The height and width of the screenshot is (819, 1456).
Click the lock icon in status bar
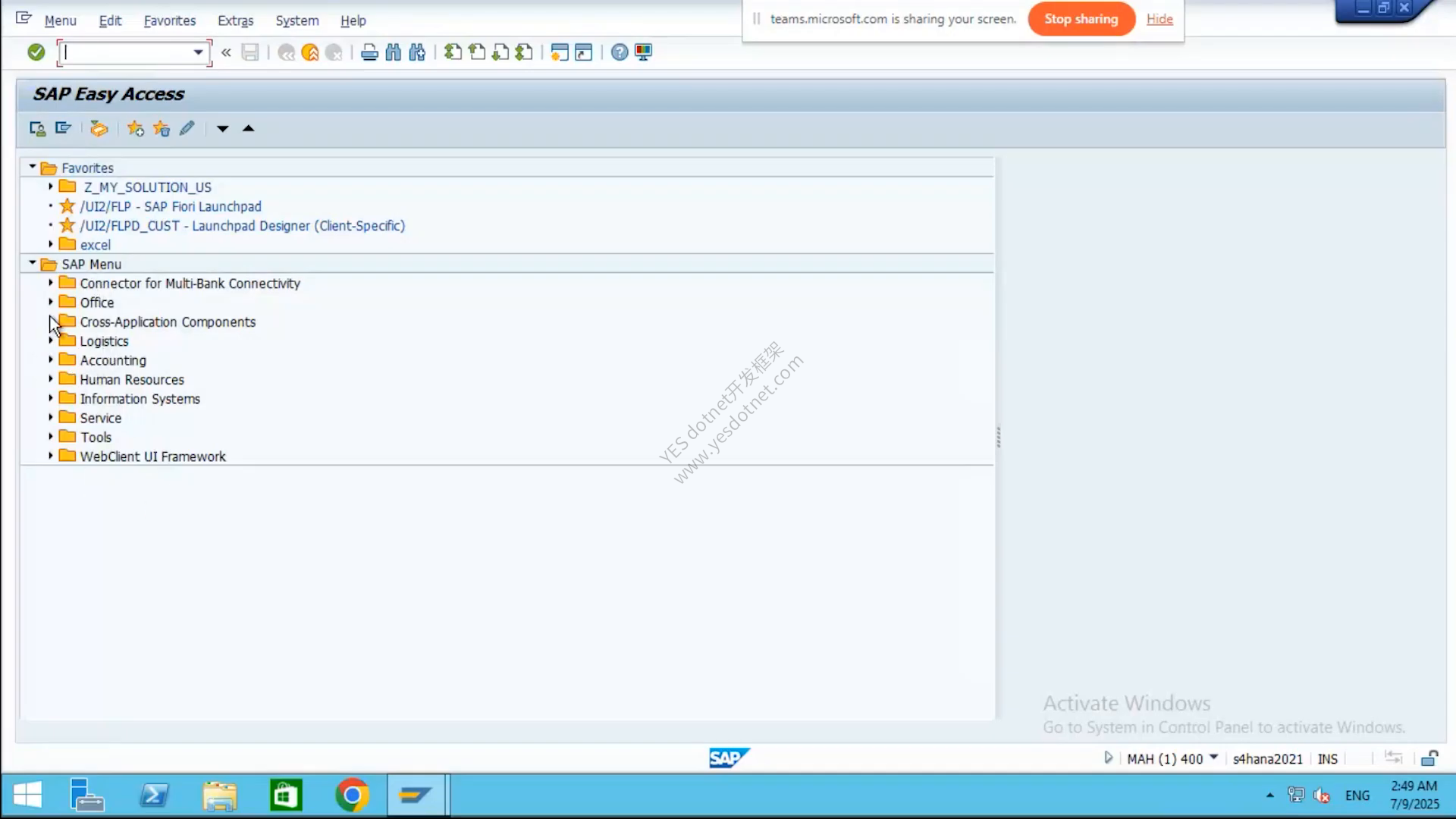pyautogui.click(x=1429, y=758)
